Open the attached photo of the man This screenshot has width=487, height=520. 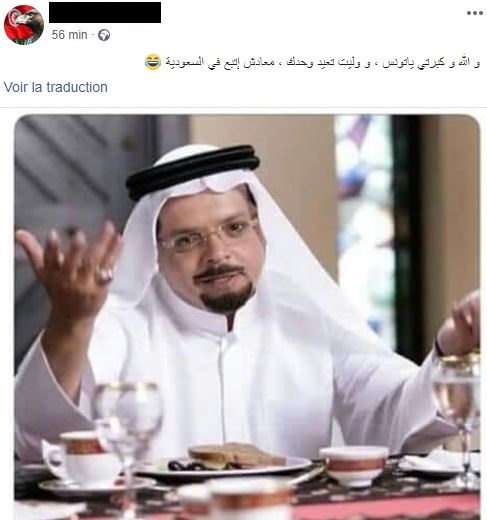247,317
